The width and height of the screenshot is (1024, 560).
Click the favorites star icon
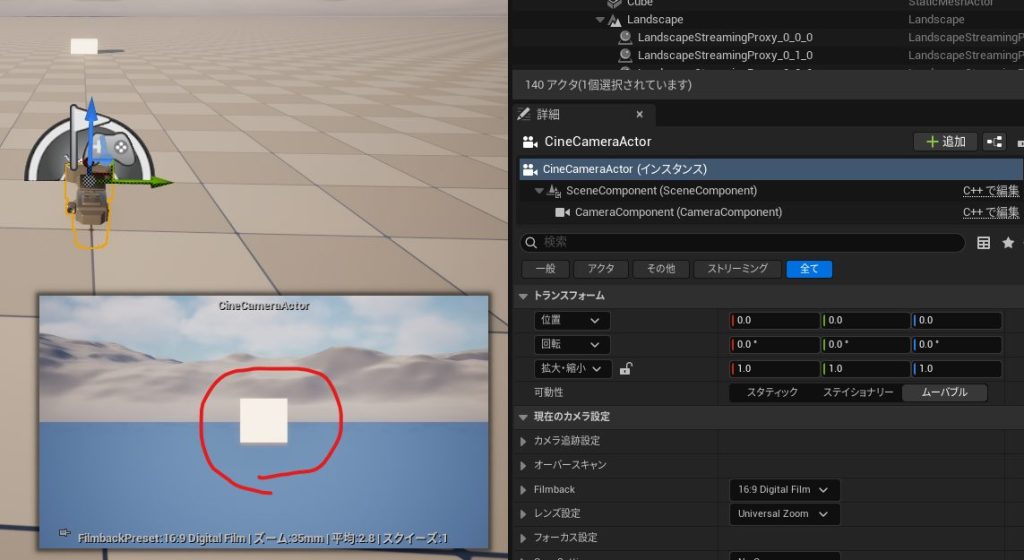pyautogui.click(x=1008, y=243)
